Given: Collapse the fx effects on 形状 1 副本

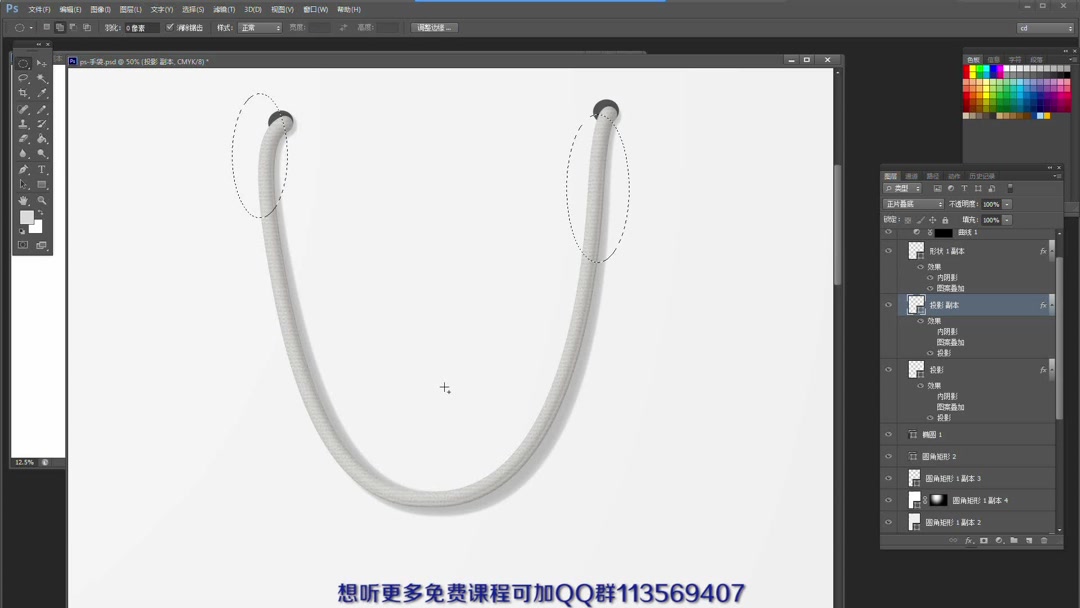Looking at the screenshot, I should point(1053,251).
